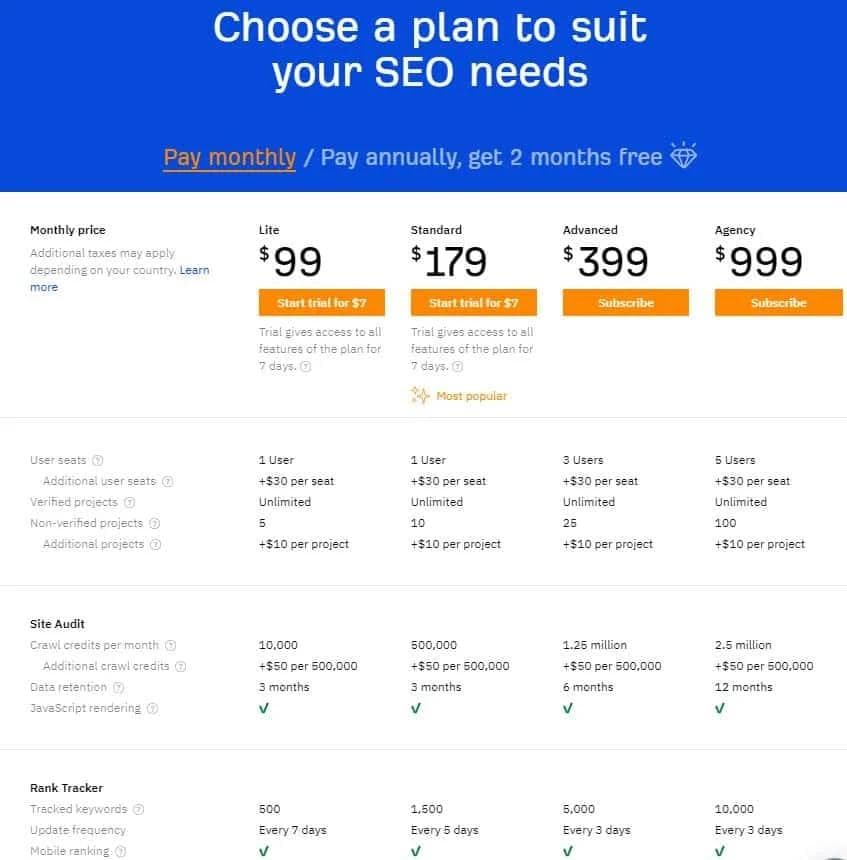Viewport: 847px width, 860px height.
Task: Click help icon next to Mobile ranking
Action: (x=120, y=851)
